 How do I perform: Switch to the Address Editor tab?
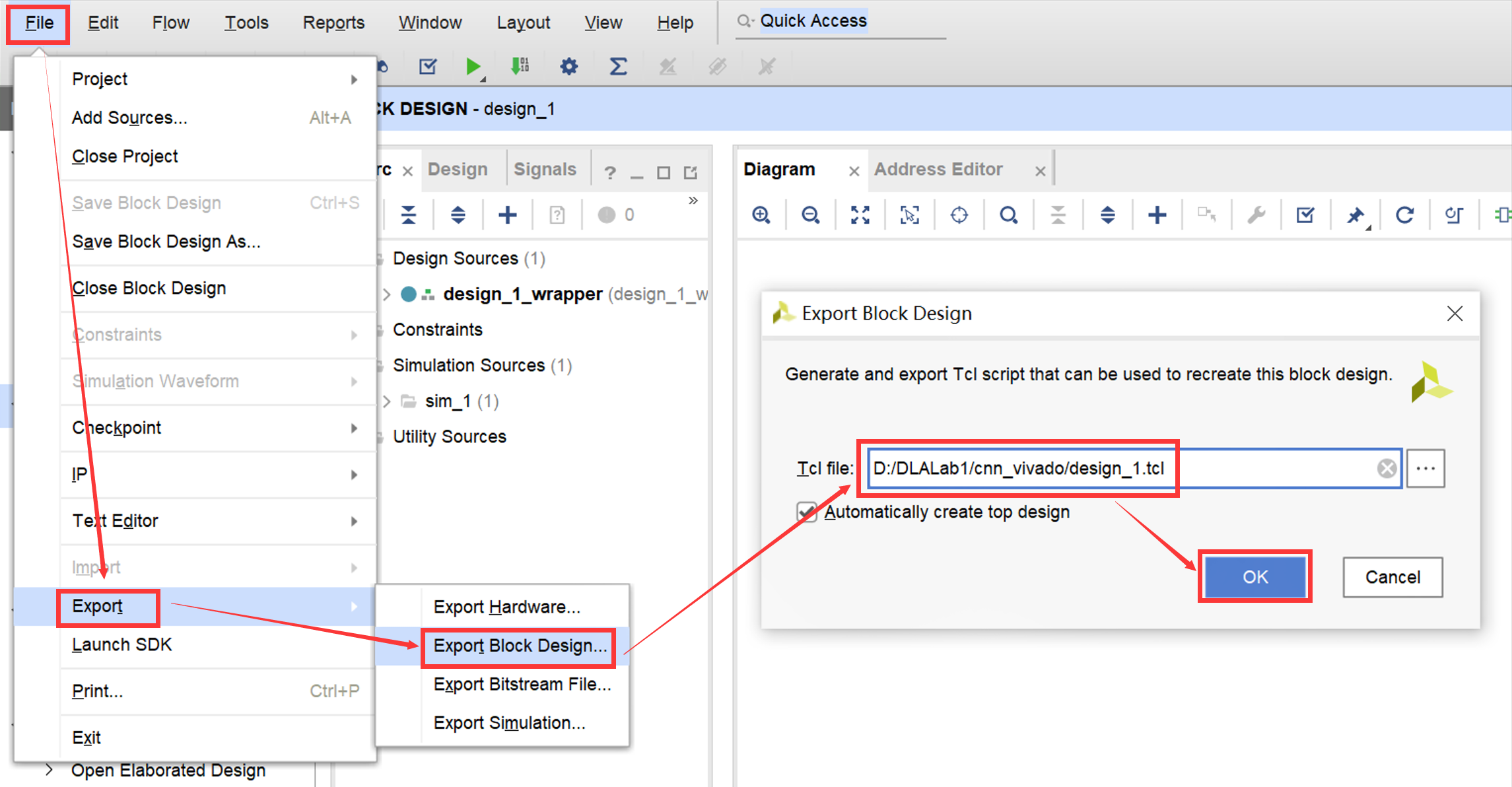click(x=938, y=170)
